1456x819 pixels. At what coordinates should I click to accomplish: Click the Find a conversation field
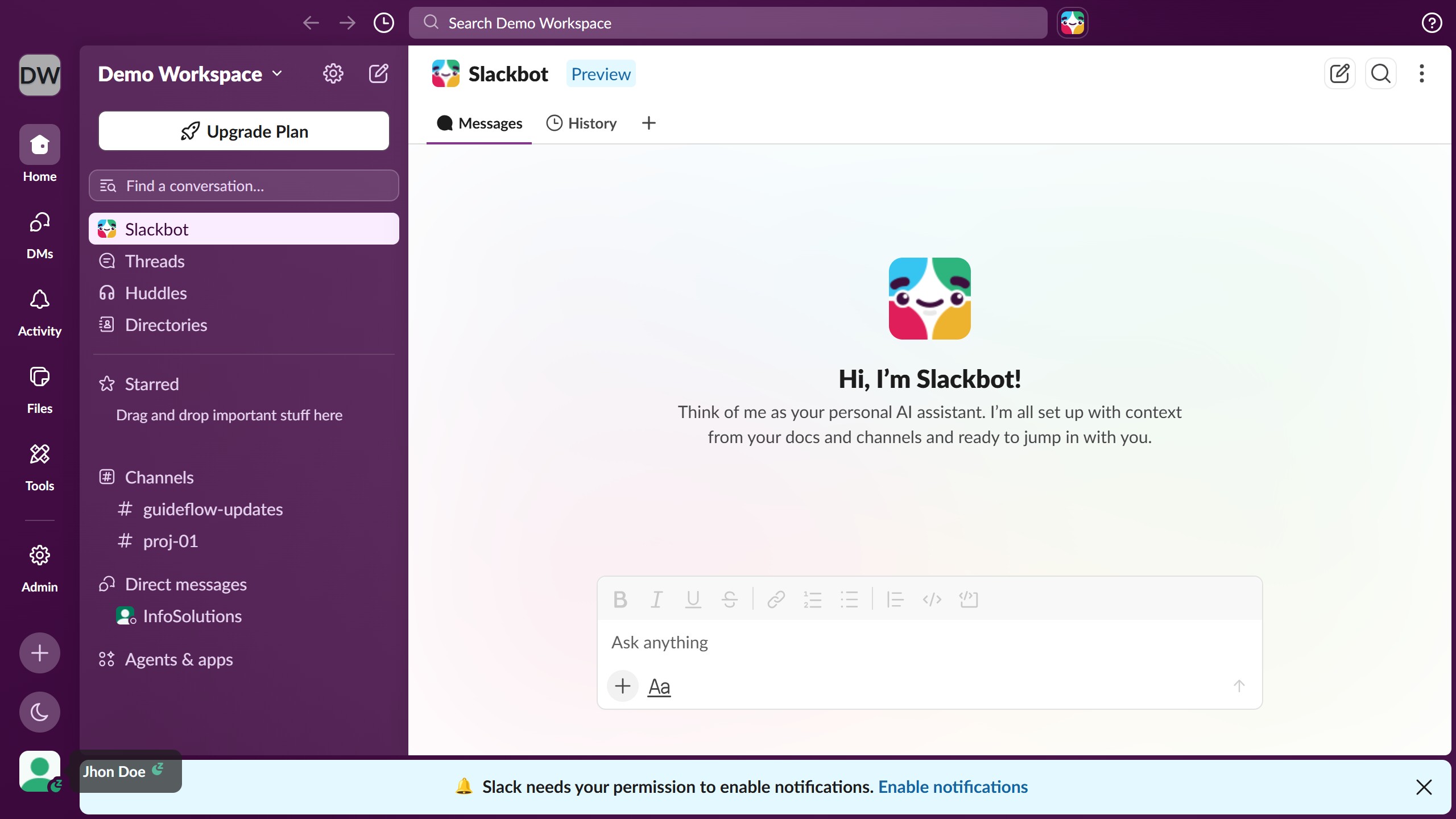[244, 185]
